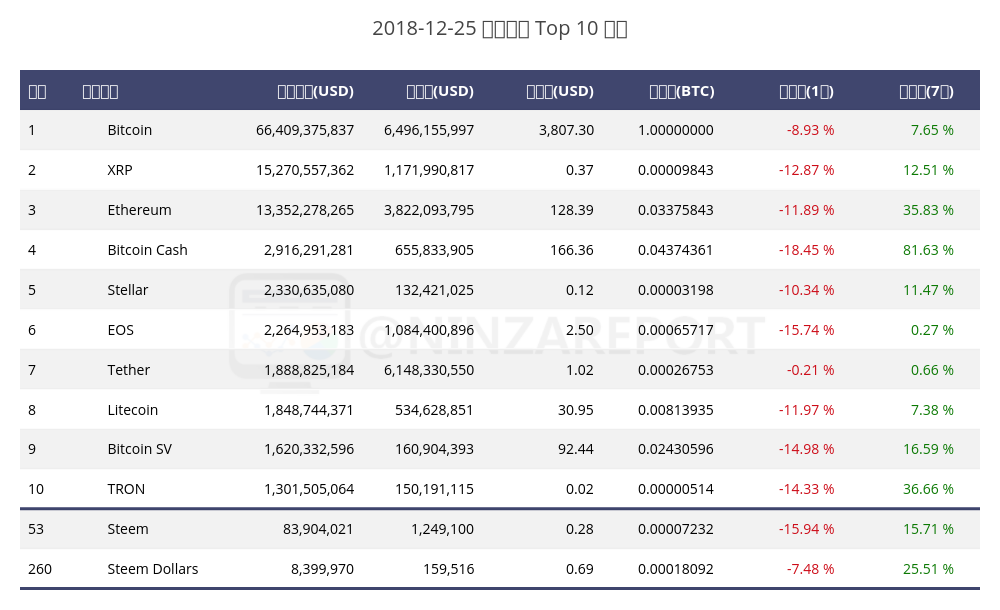Select Bitcoin Cash volume "655,833,905"
Viewport: 1000px width, 610px height.
tap(434, 250)
